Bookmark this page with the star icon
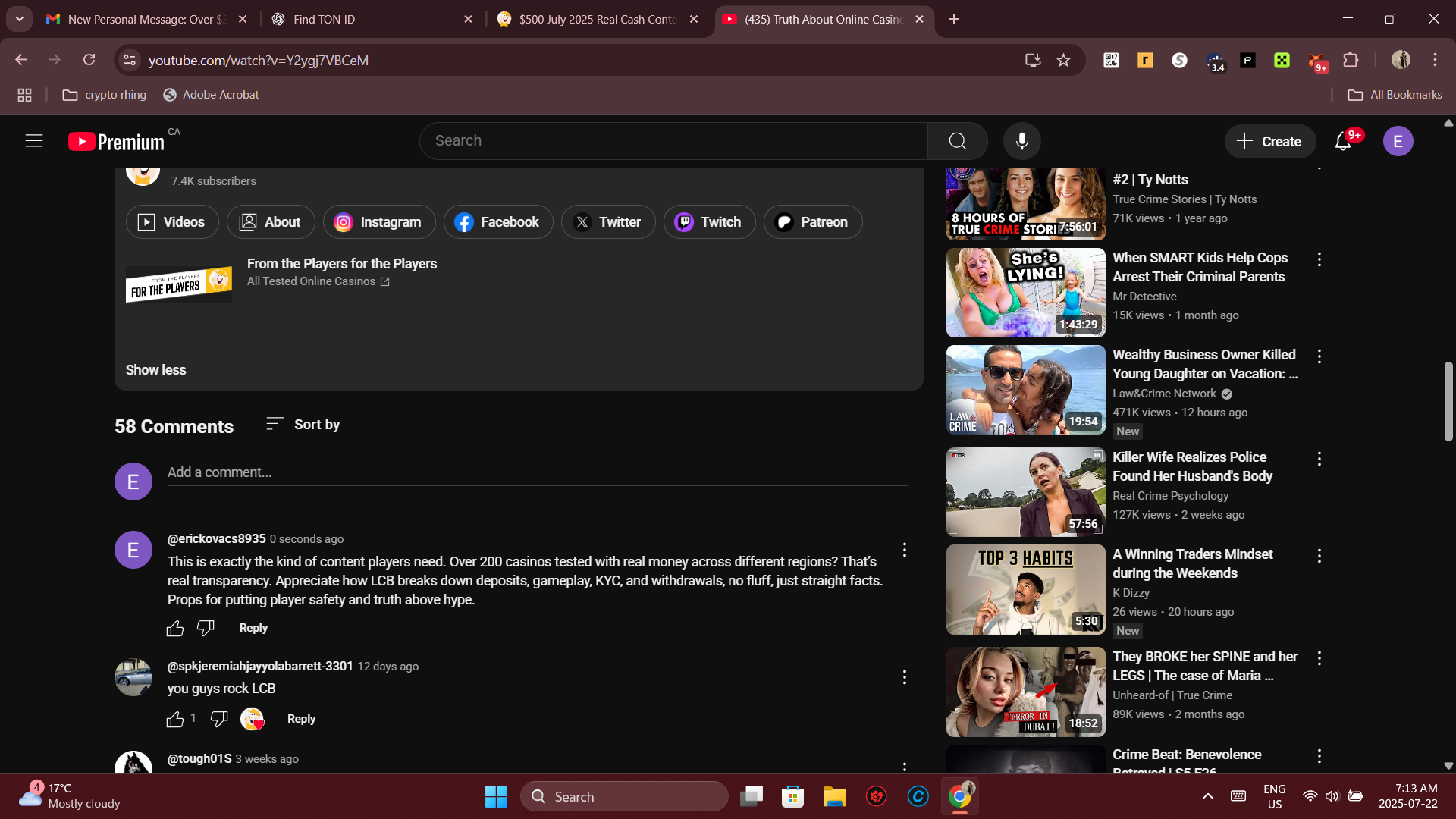Viewport: 1456px width, 819px height. (1063, 60)
